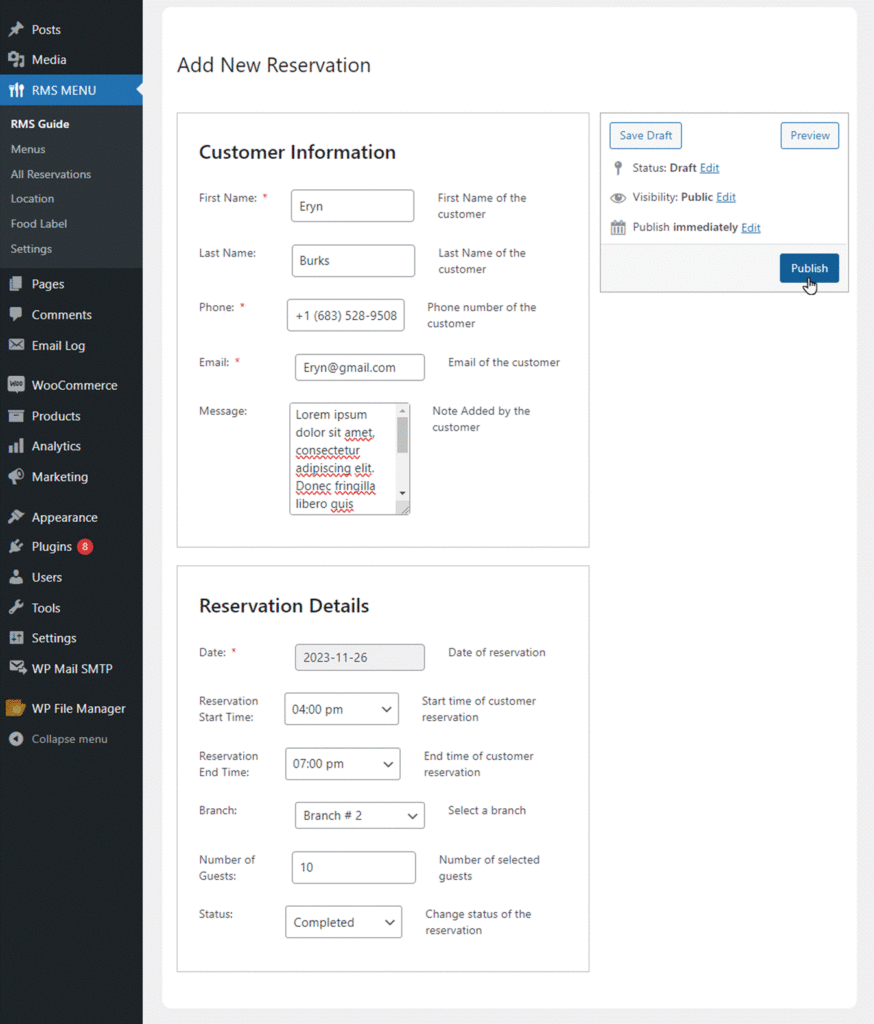
Task: Collapse the admin sidebar menu
Action: pos(59,739)
